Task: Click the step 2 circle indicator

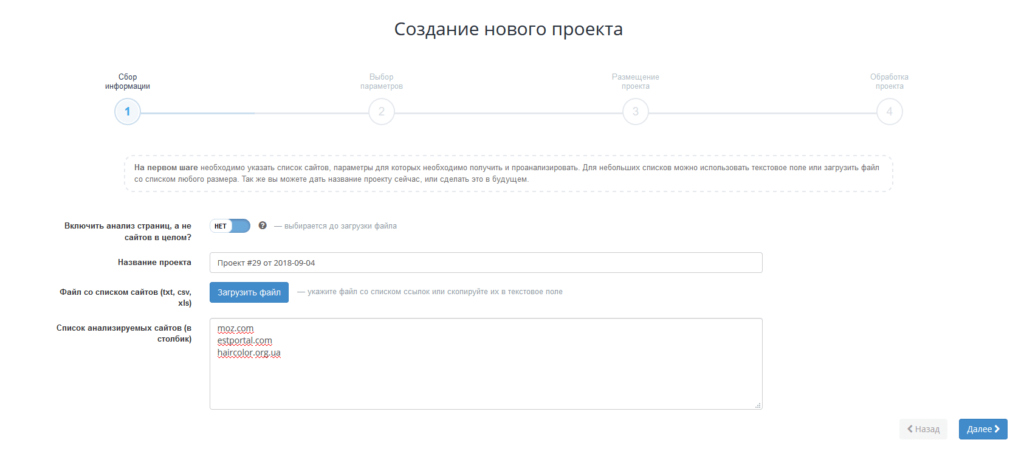Action: (x=381, y=112)
